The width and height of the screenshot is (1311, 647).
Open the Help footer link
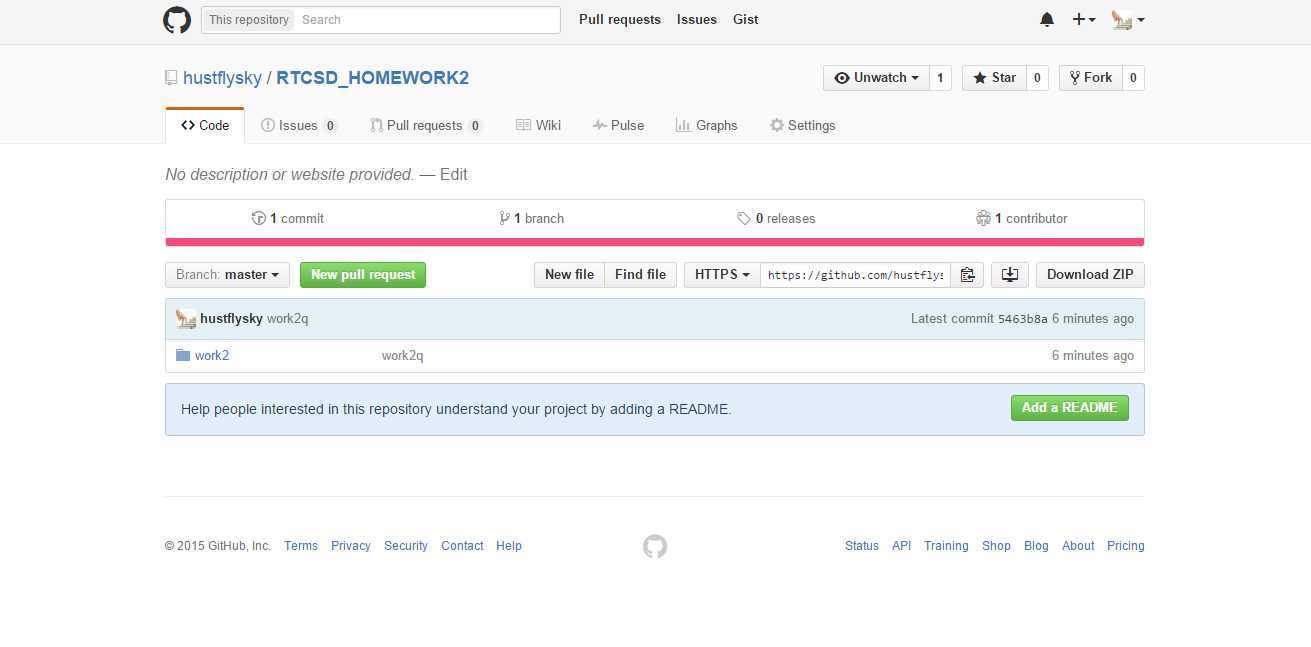[x=509, y=546]
